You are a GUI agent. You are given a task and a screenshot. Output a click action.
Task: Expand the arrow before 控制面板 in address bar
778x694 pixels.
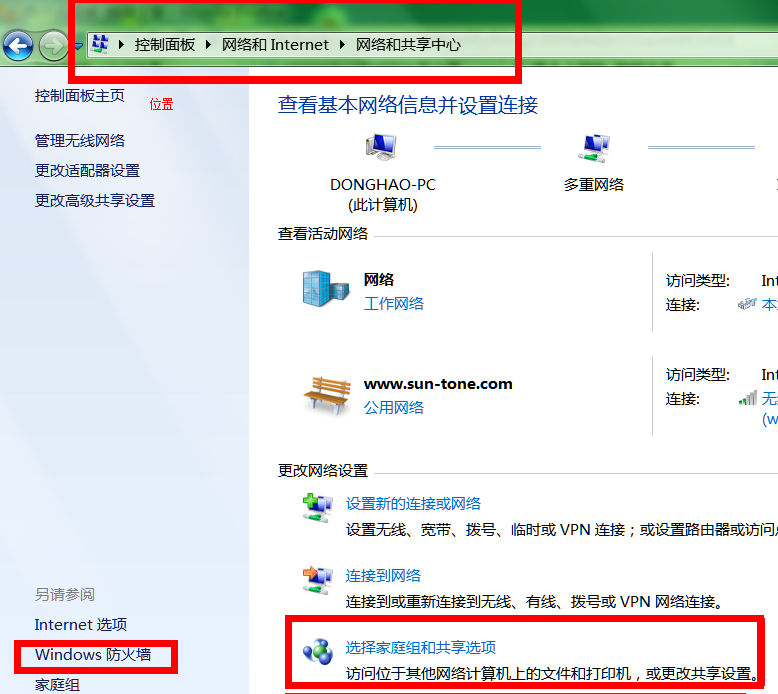(123, 45)
